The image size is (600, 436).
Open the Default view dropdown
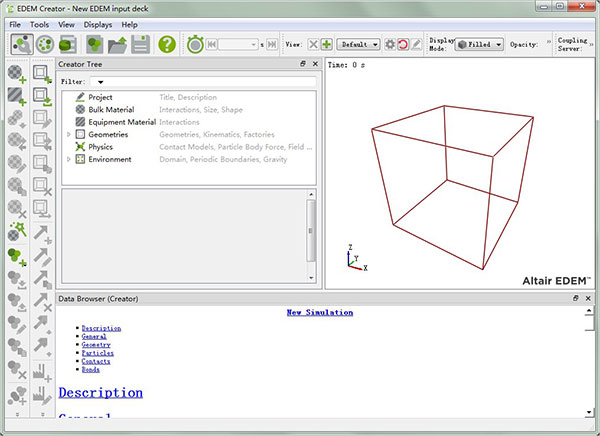(x=359, y=44)
